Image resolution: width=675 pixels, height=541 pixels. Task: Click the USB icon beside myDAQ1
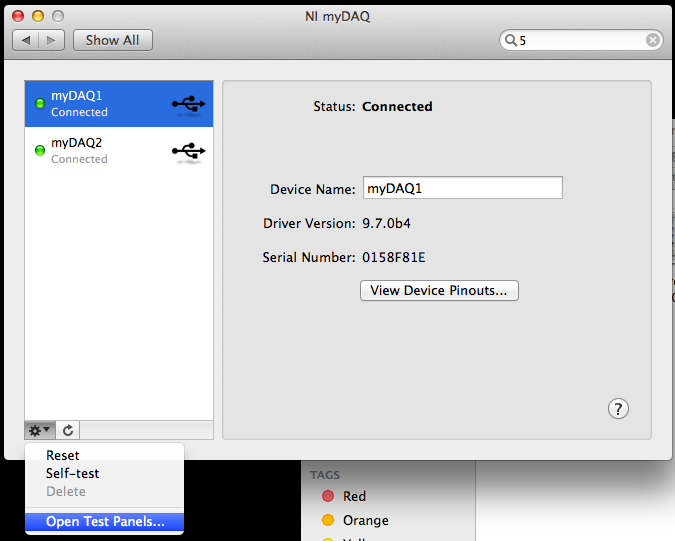coord(188,103)
